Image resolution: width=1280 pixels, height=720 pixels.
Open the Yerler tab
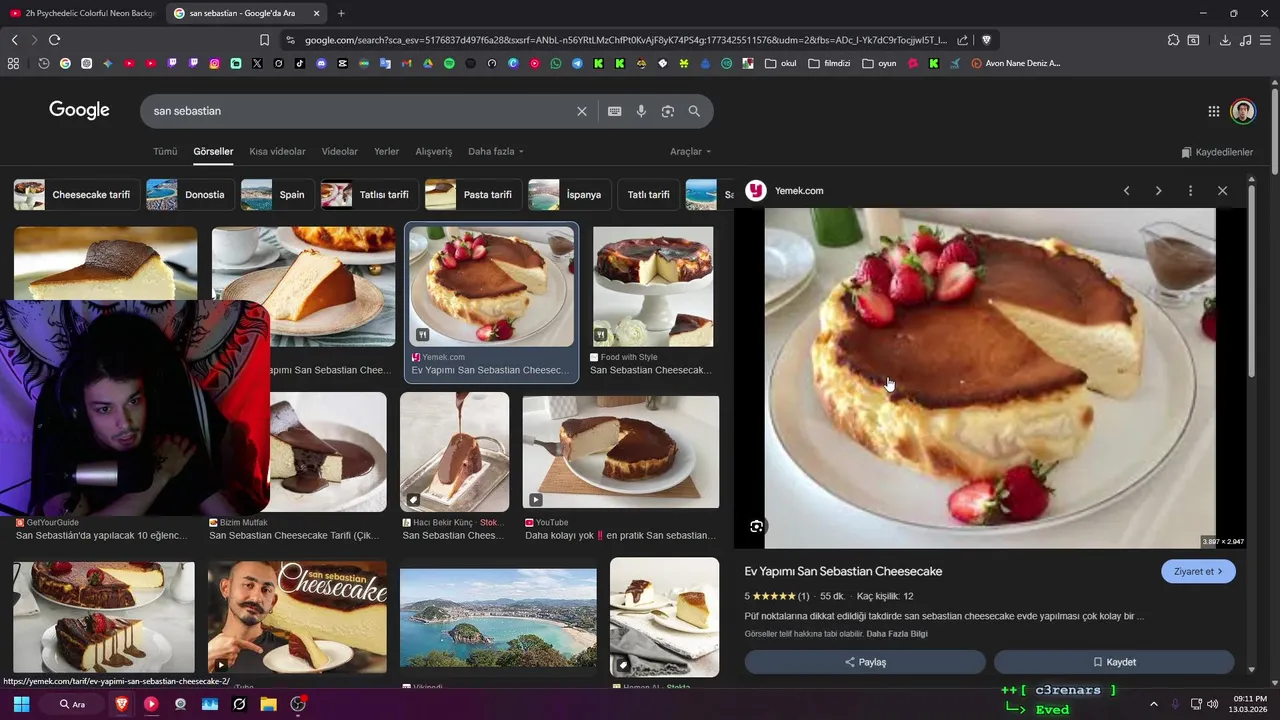[386, 152]
